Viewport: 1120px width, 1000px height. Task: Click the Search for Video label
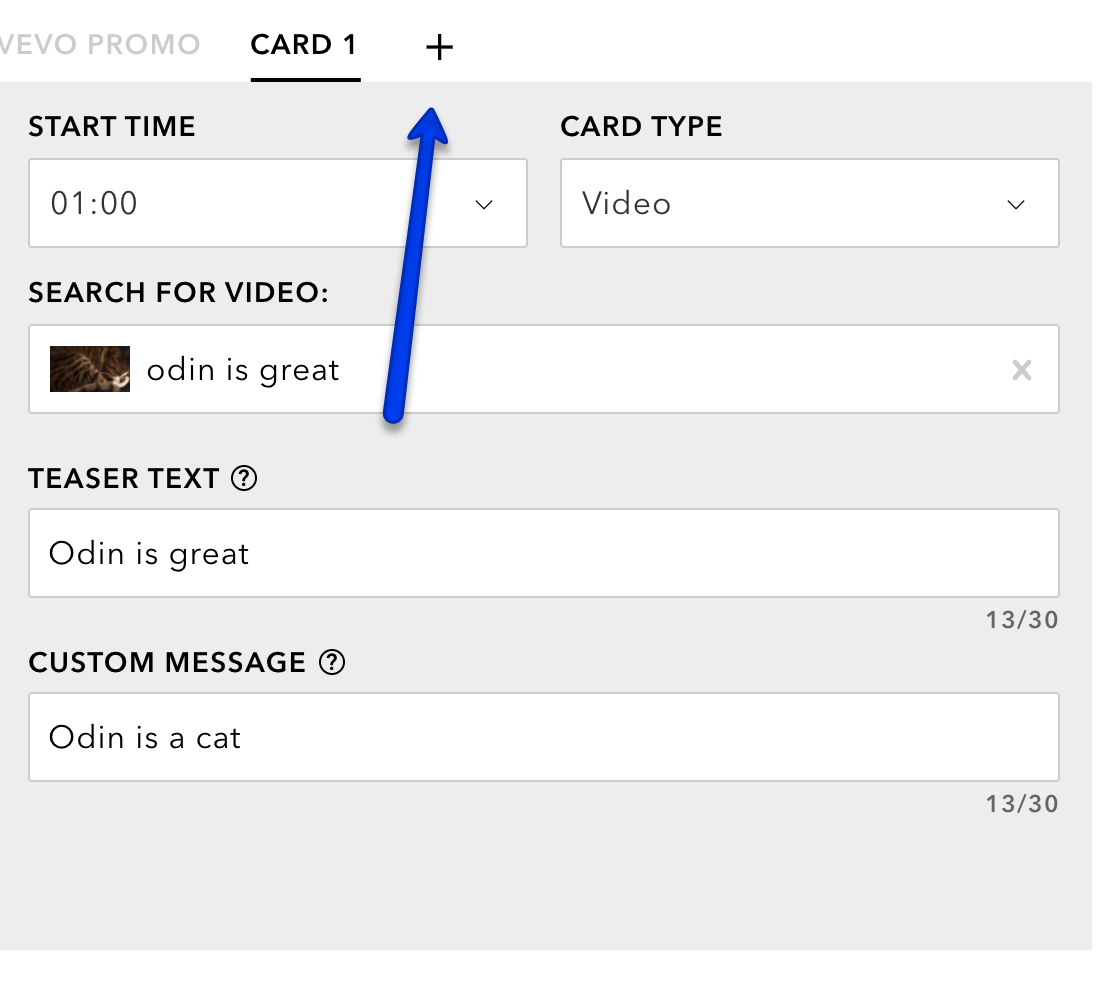(x=179, y=293)
